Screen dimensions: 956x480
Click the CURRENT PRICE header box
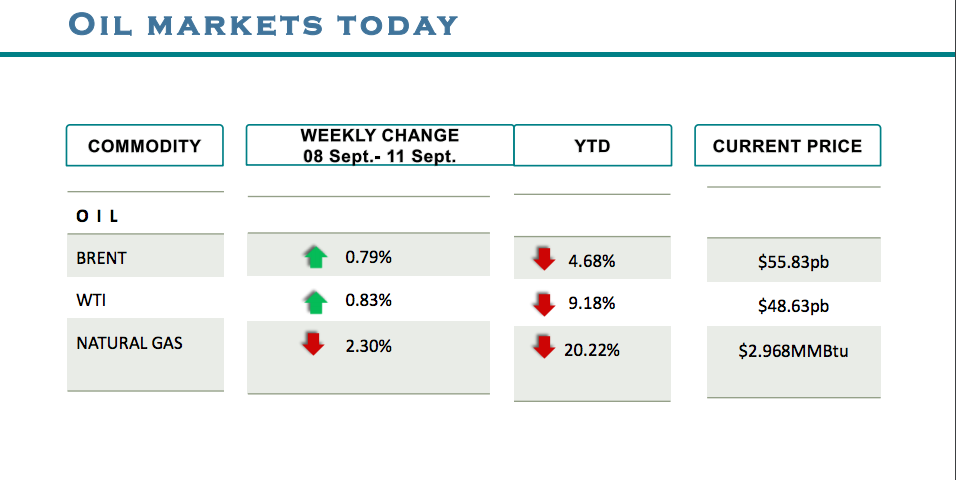coord(787,146)
